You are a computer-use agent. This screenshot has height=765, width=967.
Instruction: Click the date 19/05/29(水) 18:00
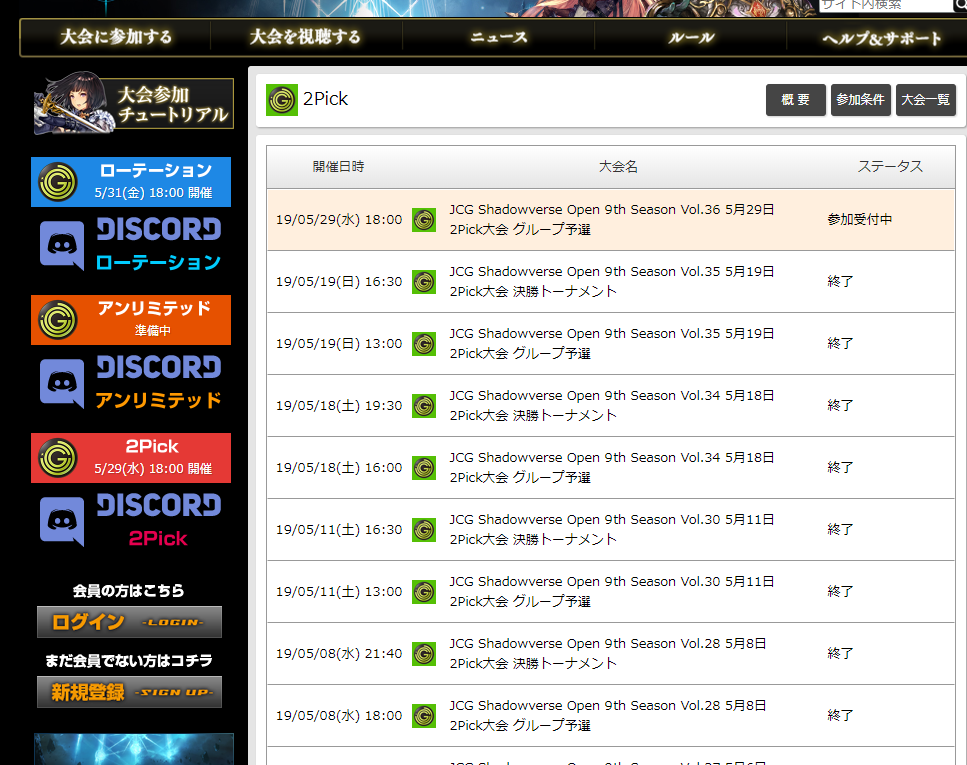[x=339, y=220]
